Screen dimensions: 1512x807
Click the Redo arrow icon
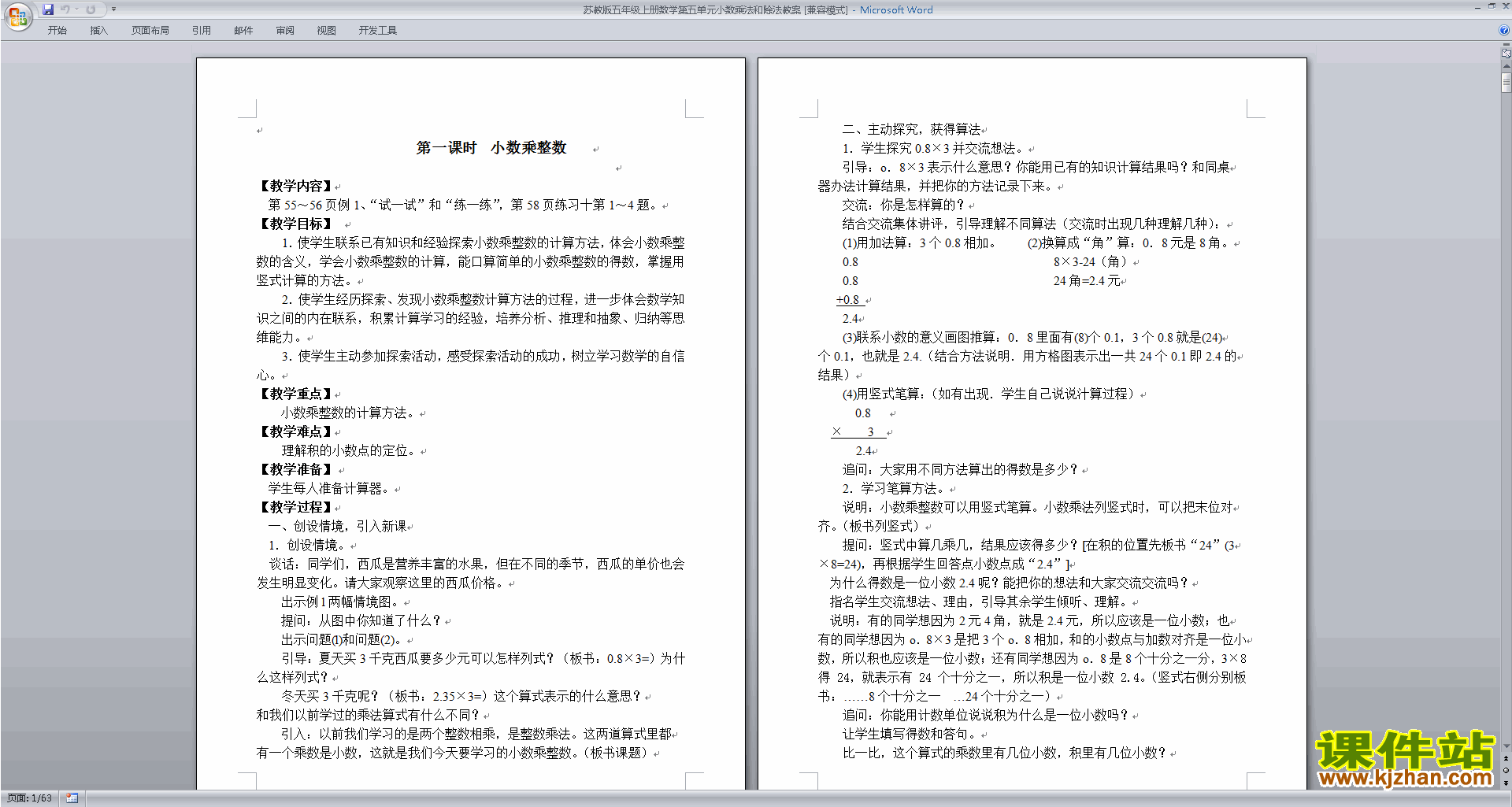(91, 9)
